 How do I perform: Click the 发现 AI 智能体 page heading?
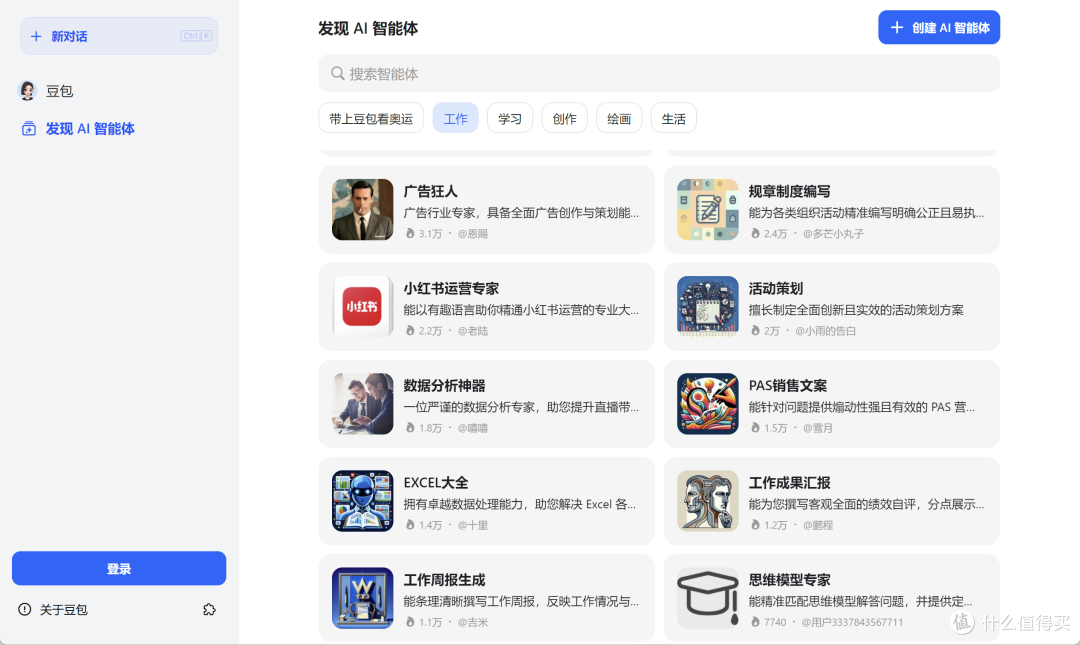368,28
